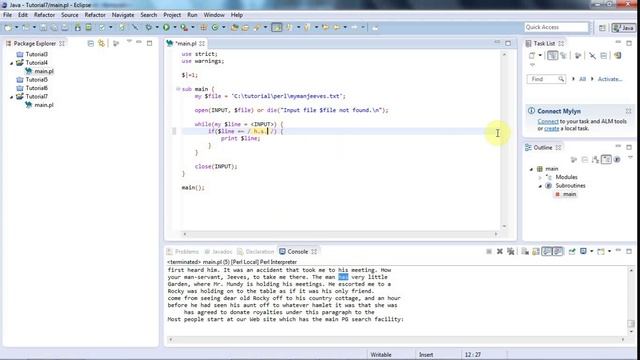Click Collapse All in Package Explorer
Viewport: 640px width, 360px height.
point(91,43)
